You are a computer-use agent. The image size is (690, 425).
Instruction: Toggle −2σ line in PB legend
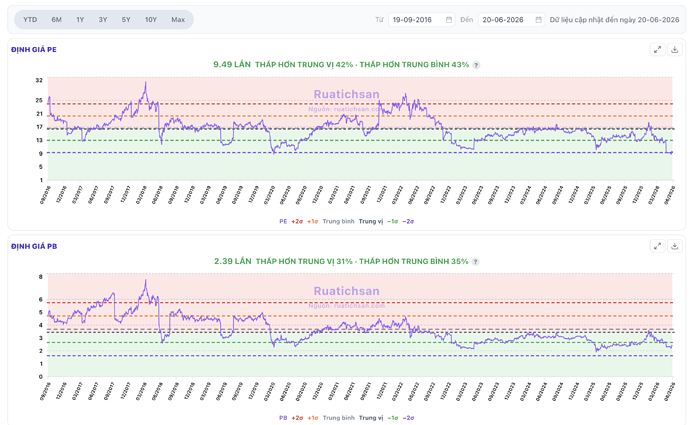click(x=408, y=418)
